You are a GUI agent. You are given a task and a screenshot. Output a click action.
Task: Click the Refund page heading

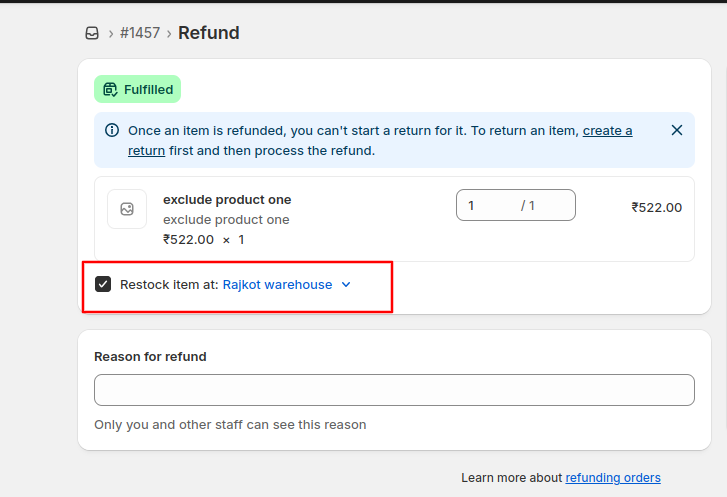(x=209, y=33)
